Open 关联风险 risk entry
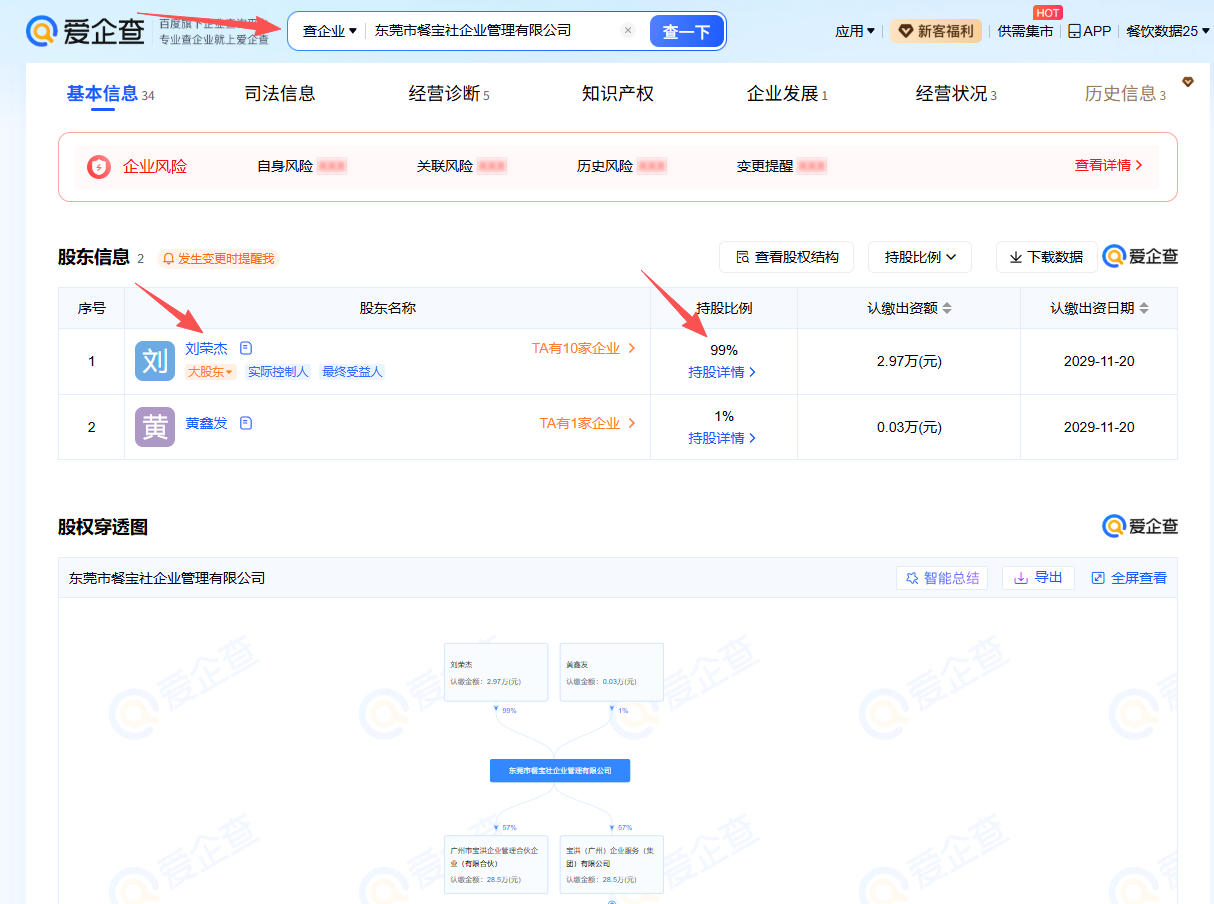 [x=462, y=166]
